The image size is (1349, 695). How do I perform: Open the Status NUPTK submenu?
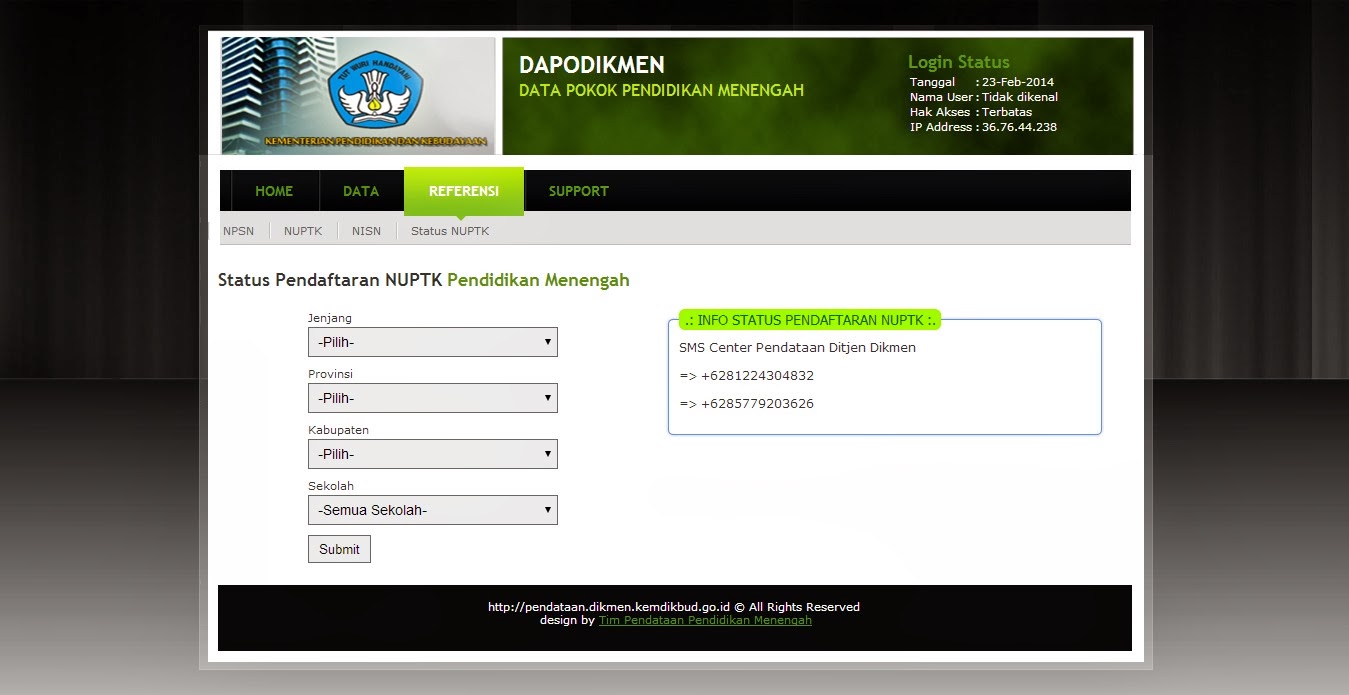pos(450,231)
